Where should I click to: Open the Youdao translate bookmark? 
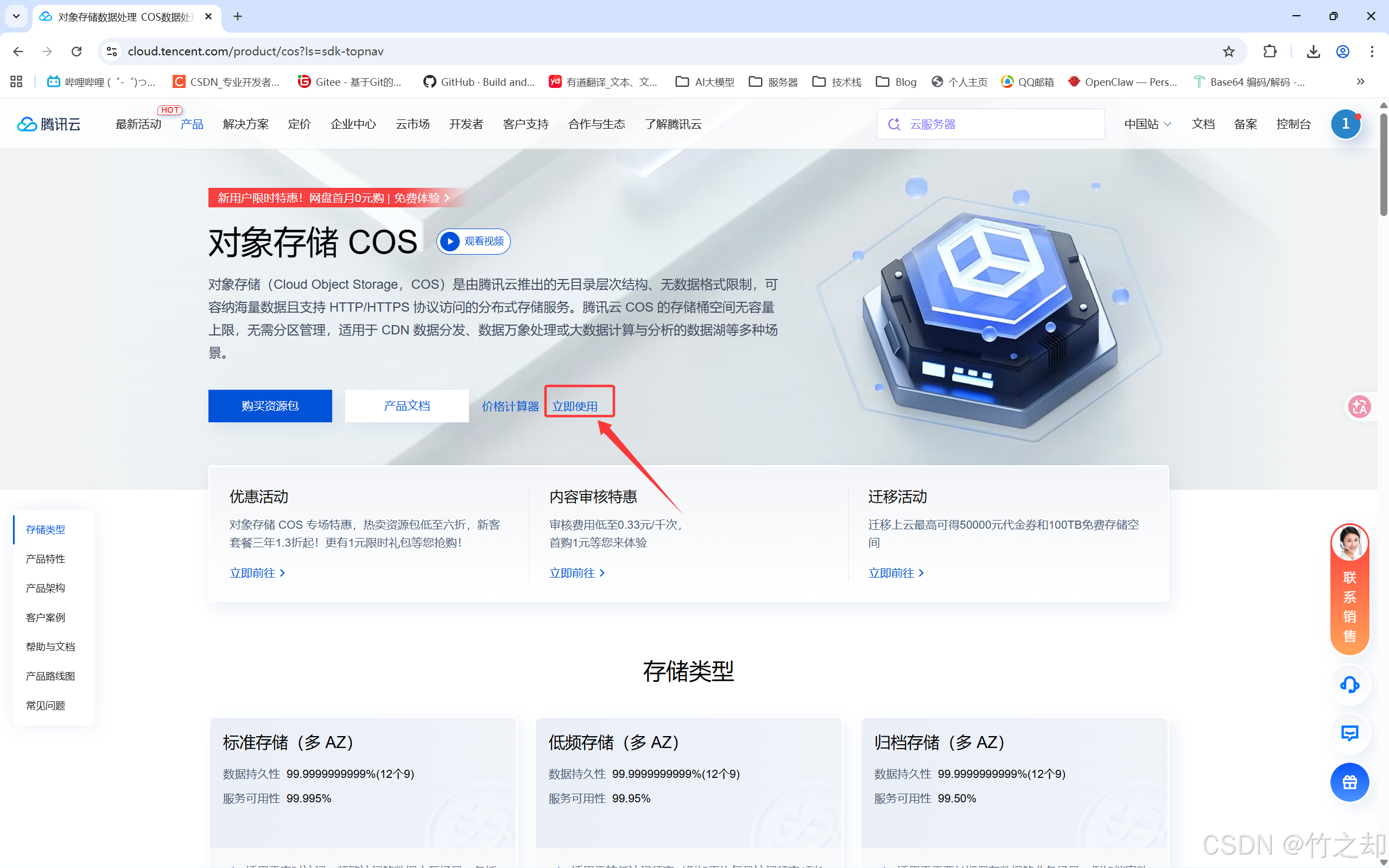[603, 82]
